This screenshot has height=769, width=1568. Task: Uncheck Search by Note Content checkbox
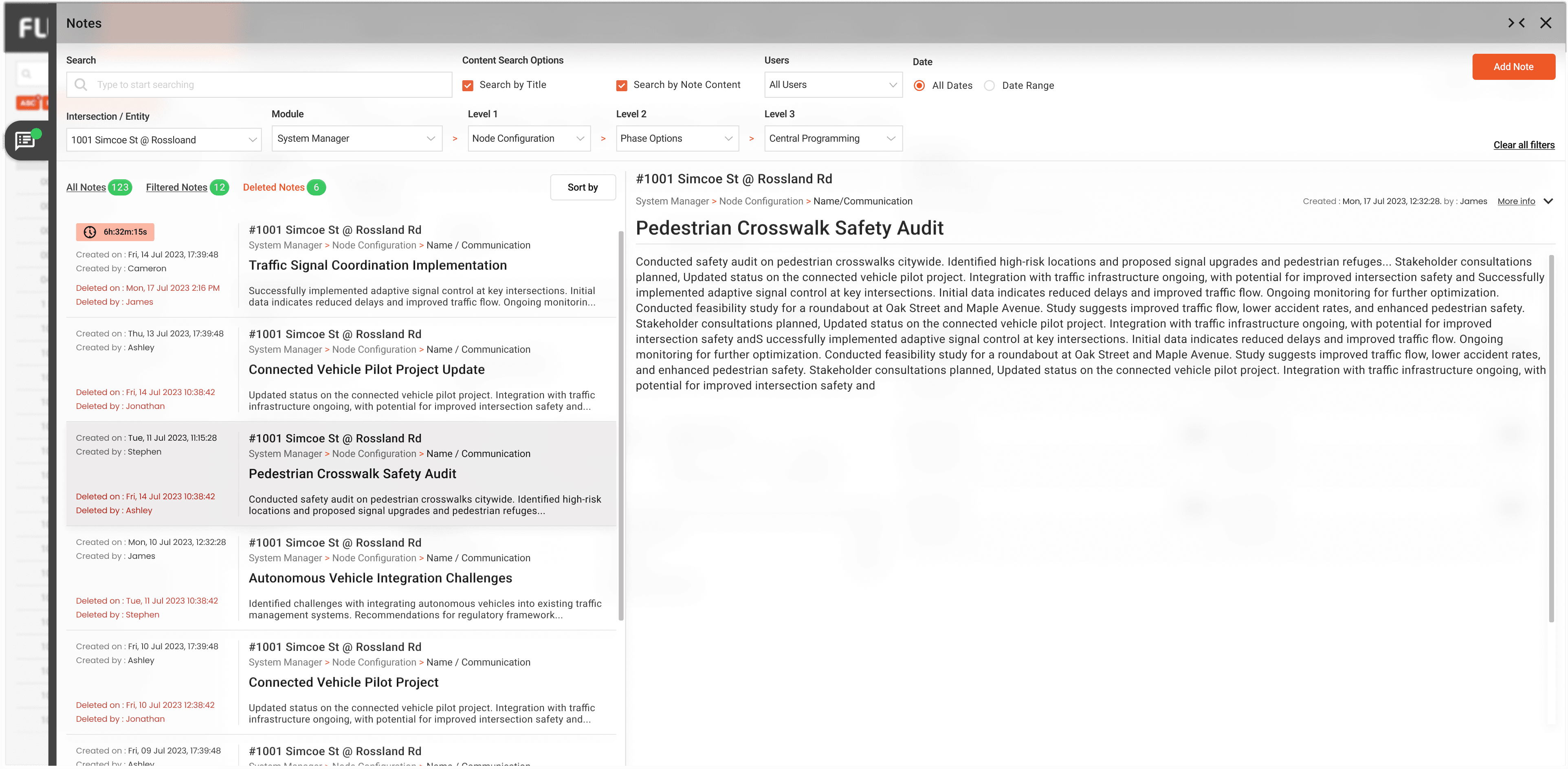[x=622, y=85]
